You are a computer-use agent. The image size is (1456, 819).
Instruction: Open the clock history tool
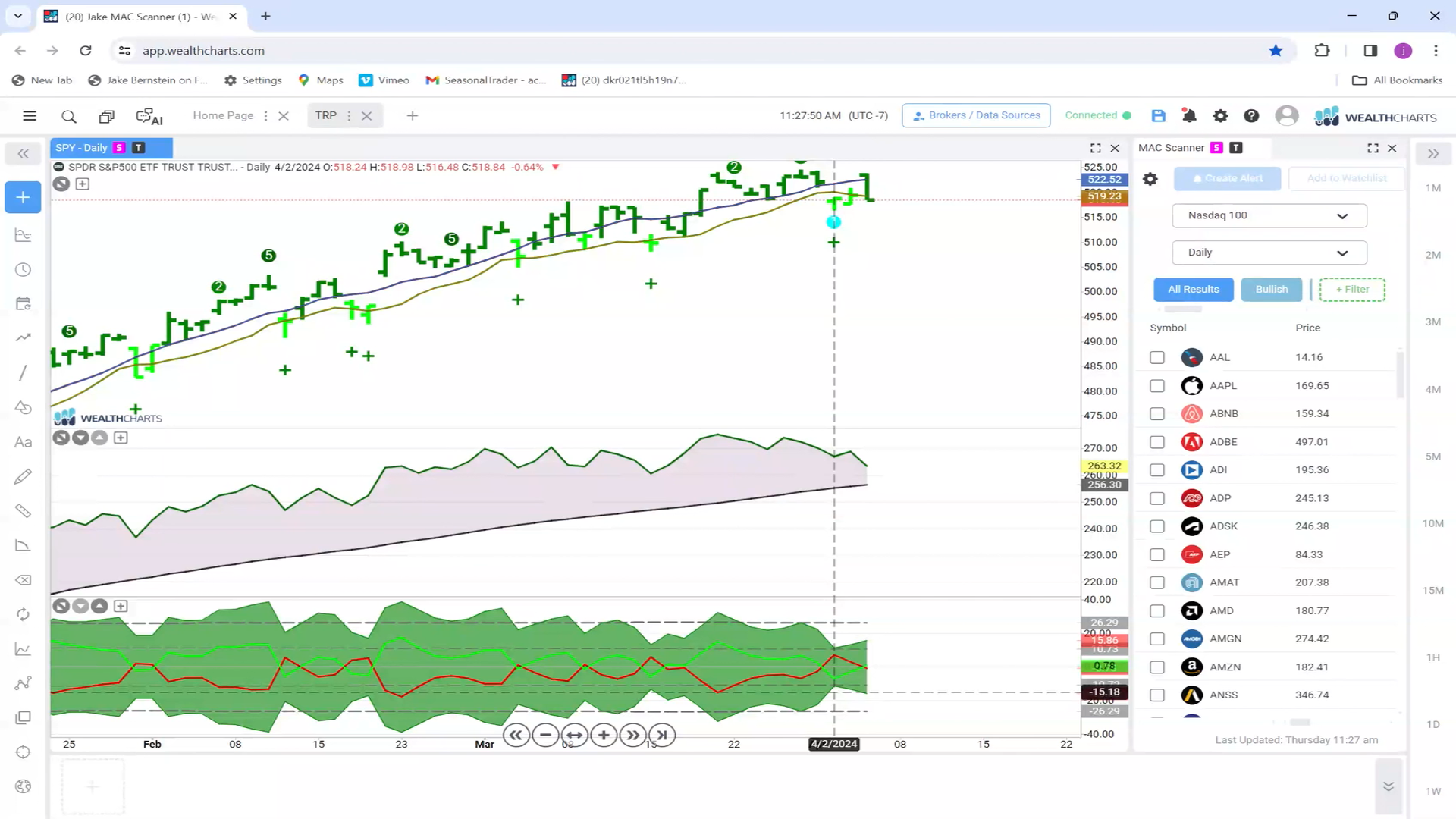23,270
